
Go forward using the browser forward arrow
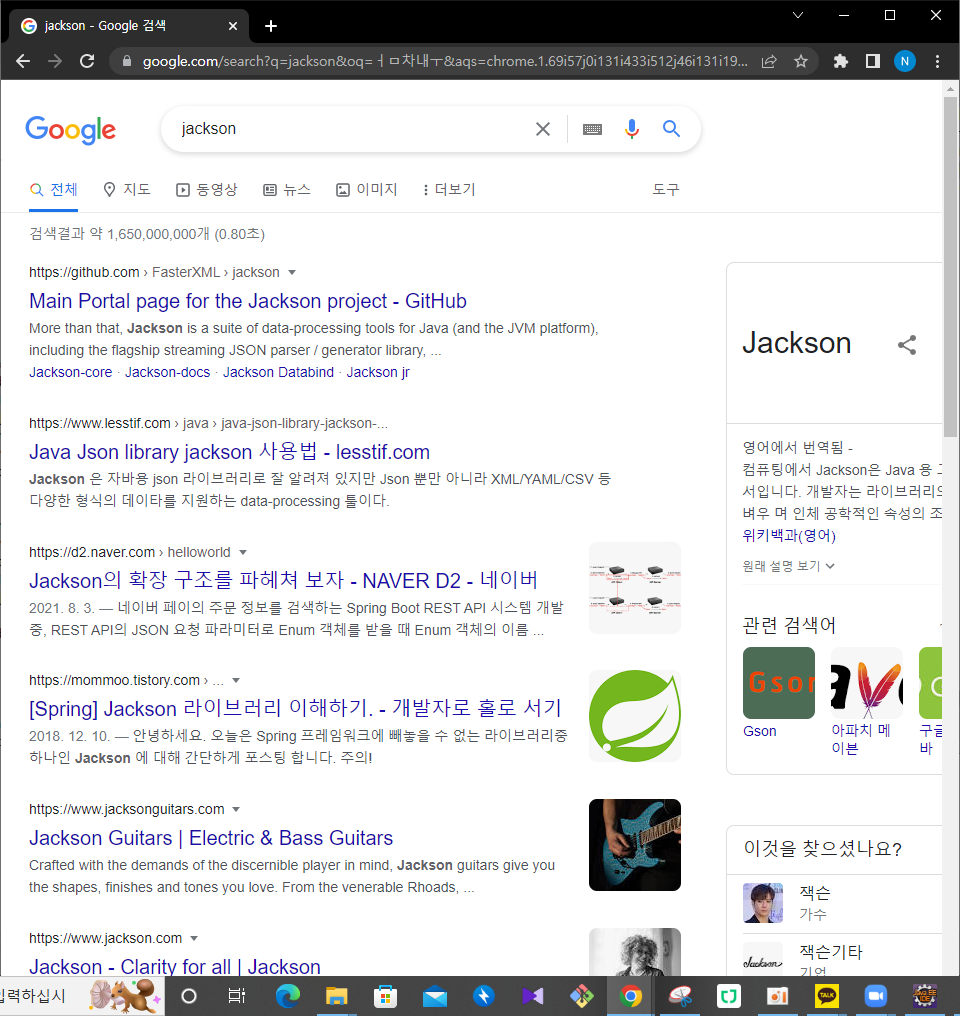coord(55,62)
